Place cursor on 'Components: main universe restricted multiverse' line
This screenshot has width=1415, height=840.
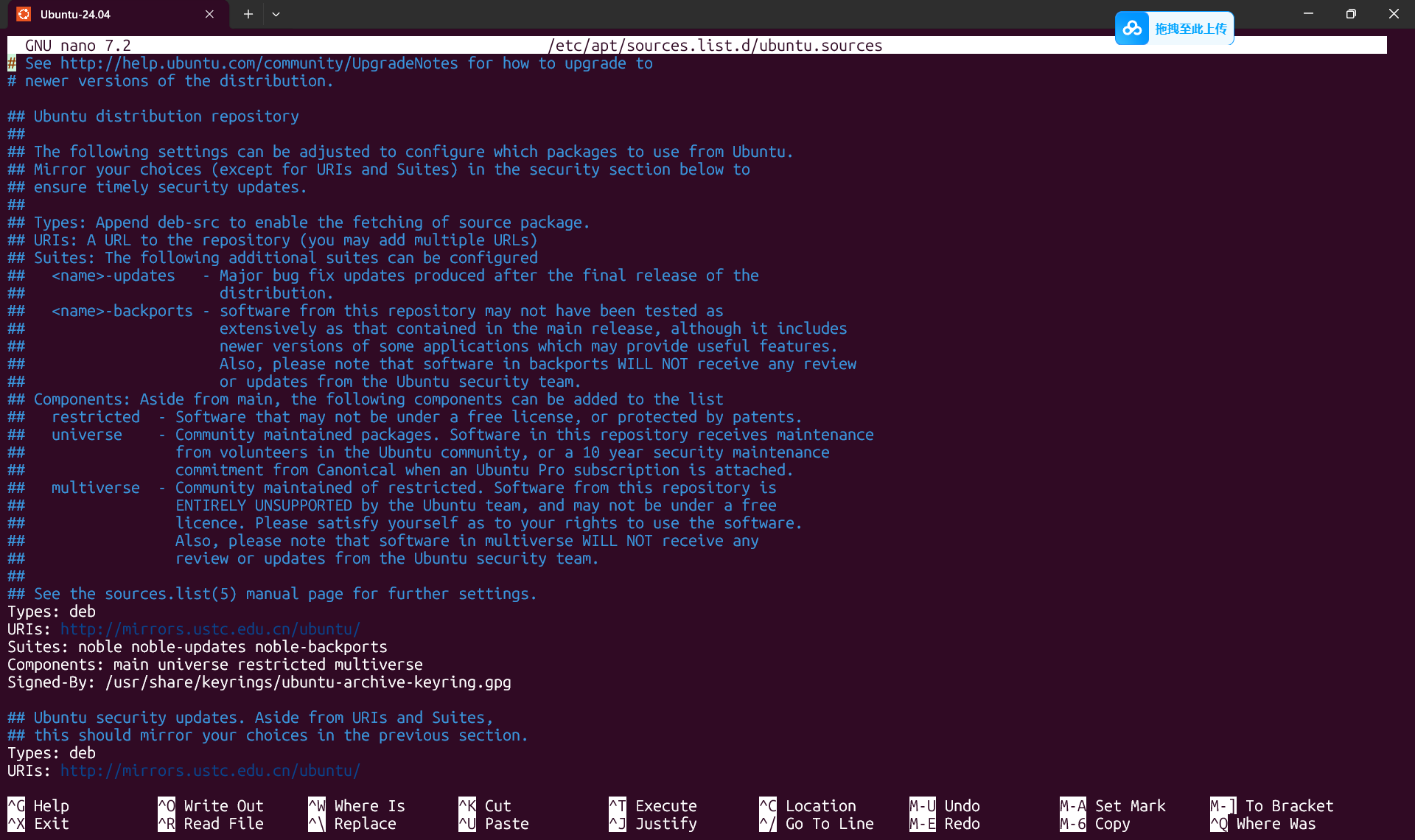pos(215,665)
